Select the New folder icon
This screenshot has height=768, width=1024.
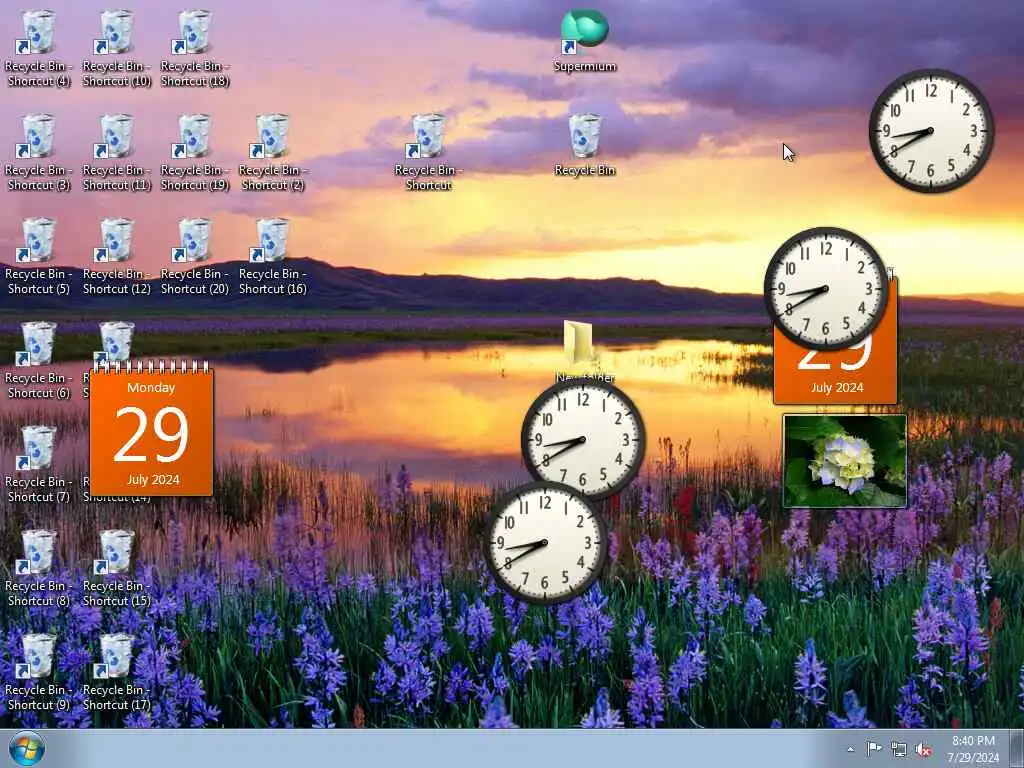581,351
